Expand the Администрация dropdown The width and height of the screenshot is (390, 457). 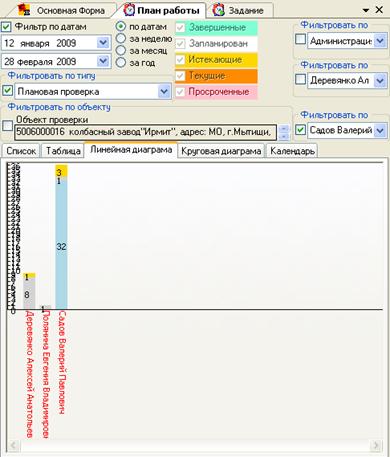tap(380, 41)
